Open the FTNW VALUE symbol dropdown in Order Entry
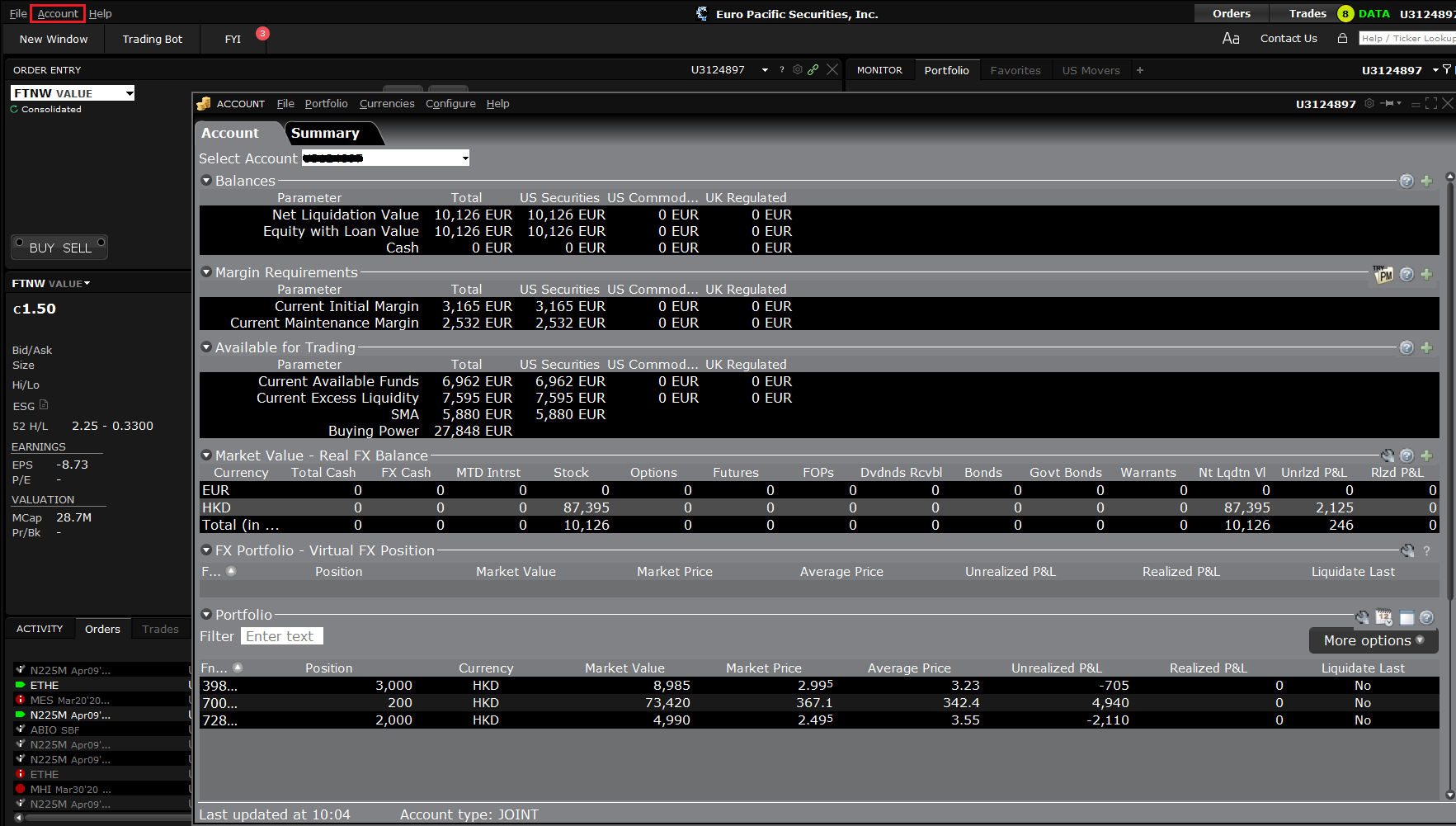The width and height of the screenshot is (1456, 826). (x=130, y=93)
